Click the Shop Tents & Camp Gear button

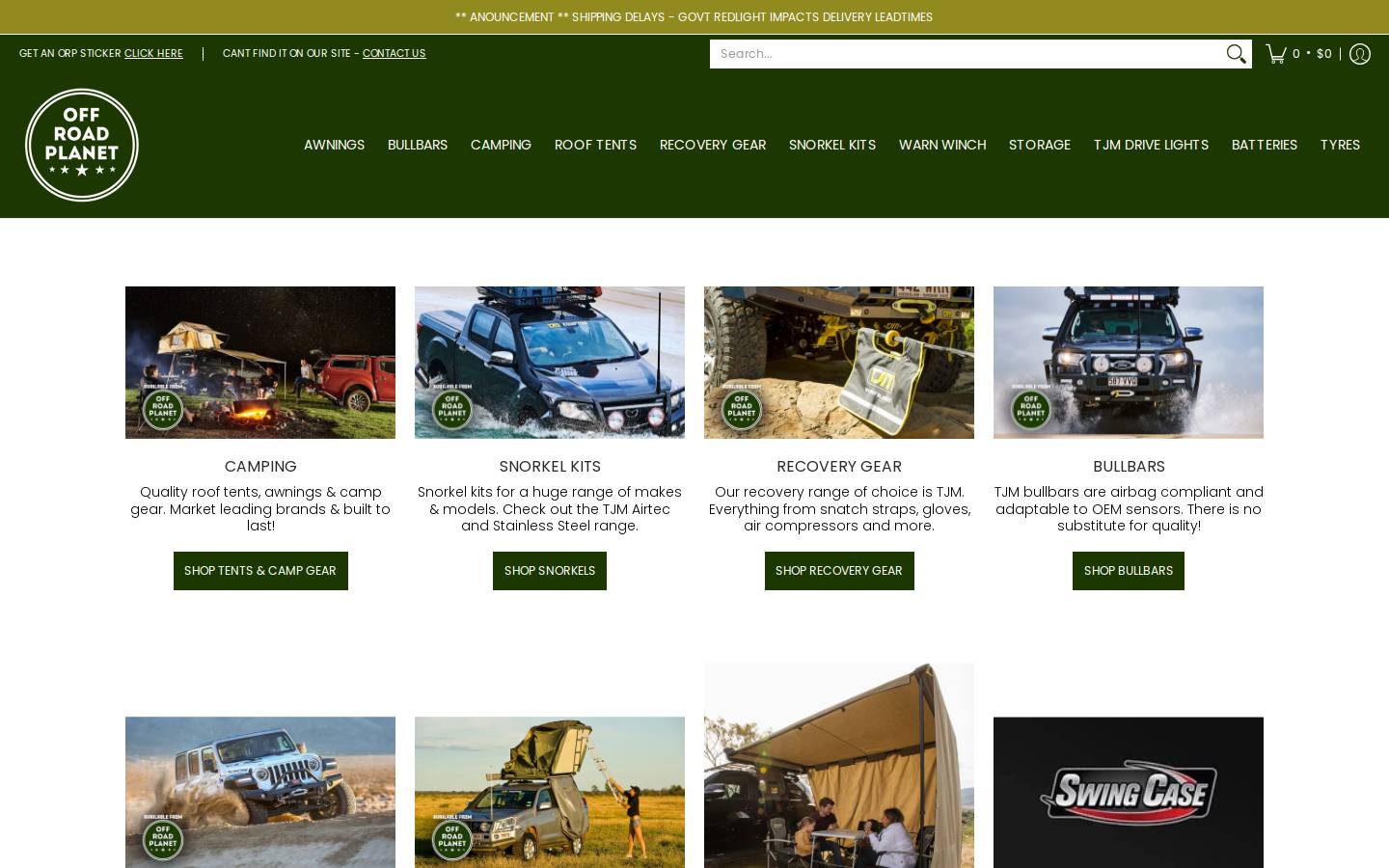coord(260,571)
